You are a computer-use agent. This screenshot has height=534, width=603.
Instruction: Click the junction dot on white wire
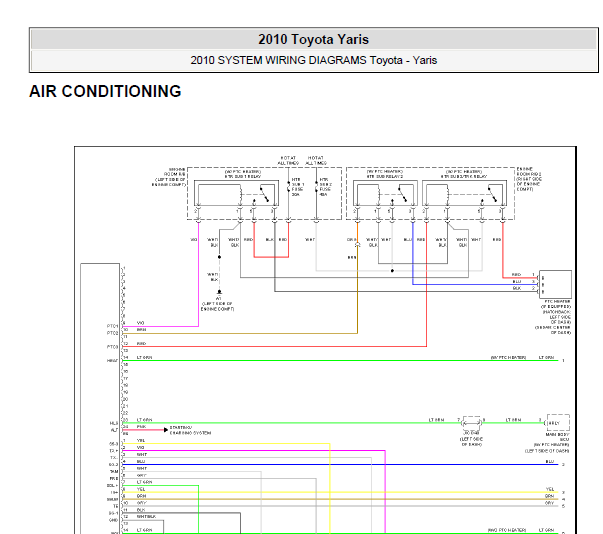pyautogui.click(x=392, y=271)
